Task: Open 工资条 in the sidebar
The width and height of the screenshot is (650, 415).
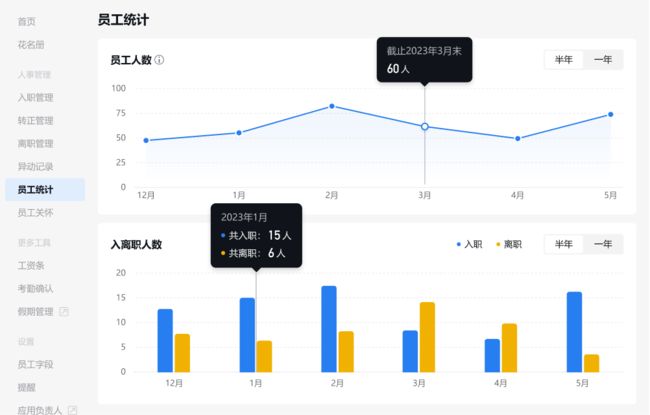Action: pyautogui.click(x=31, y=265)
